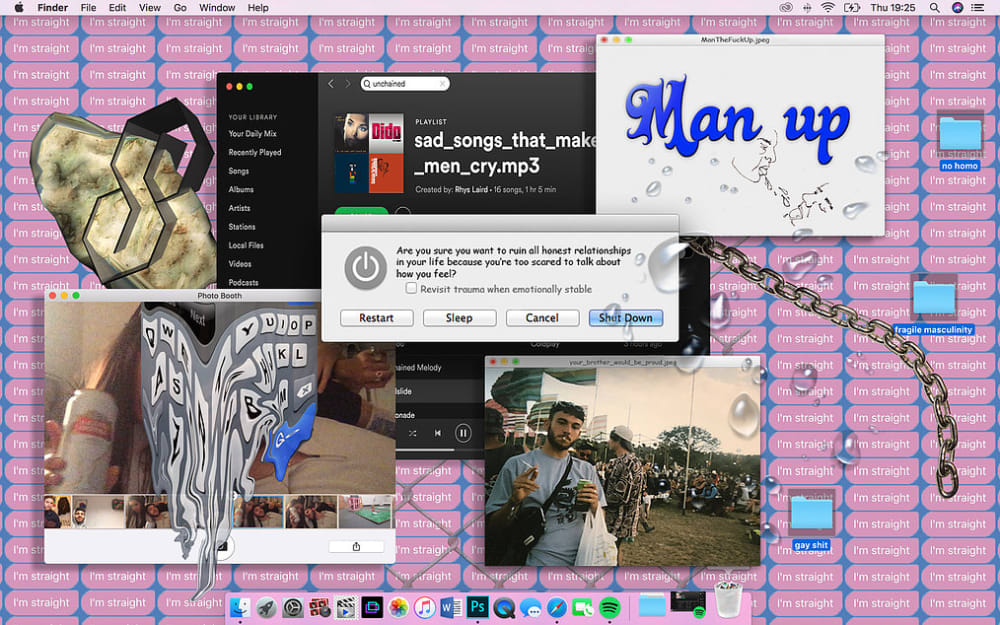The height and width of the screenshot is (625, 1000).
Task: Open Microsoft Word from the Dock
Action: tap(451, 608)
